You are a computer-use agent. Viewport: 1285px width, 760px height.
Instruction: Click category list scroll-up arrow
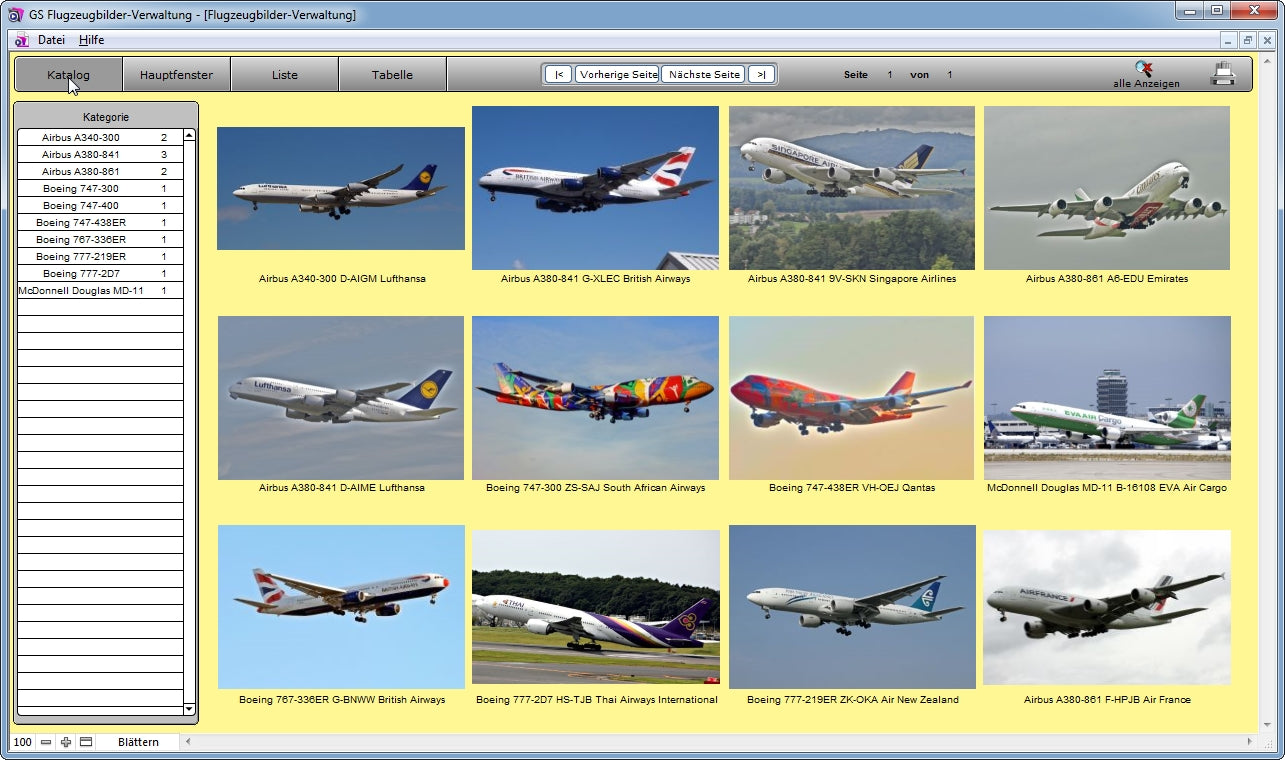pyautogui.click(x=190, y=135)
